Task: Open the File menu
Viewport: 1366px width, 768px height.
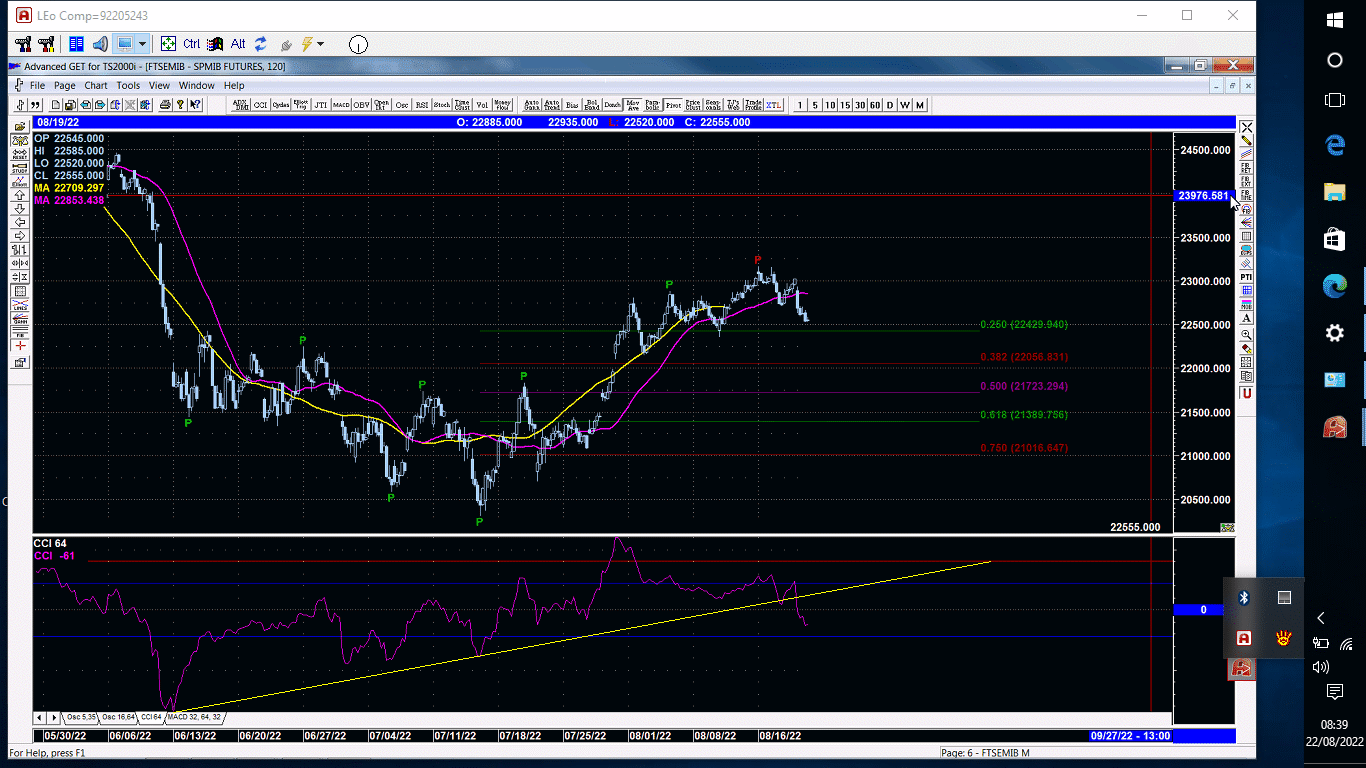Action: 37,86
